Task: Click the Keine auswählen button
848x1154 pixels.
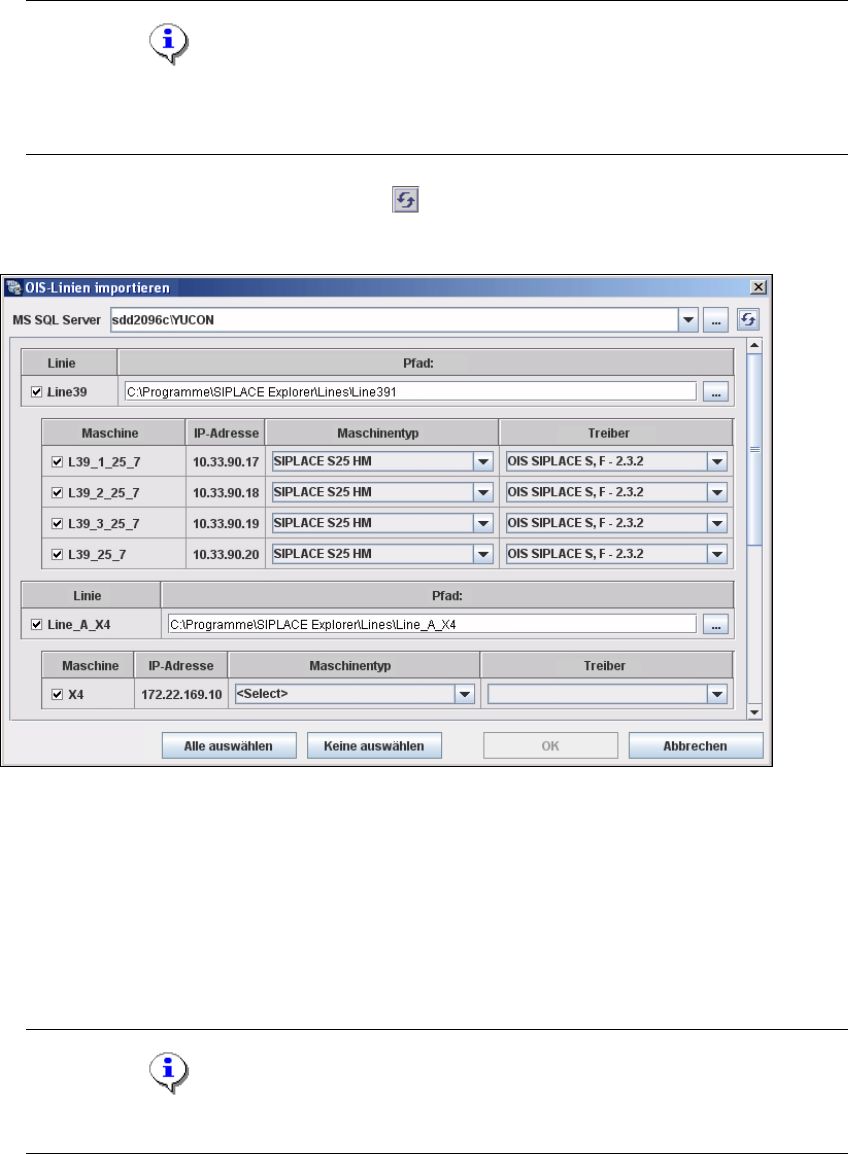Action: point(374,746)
